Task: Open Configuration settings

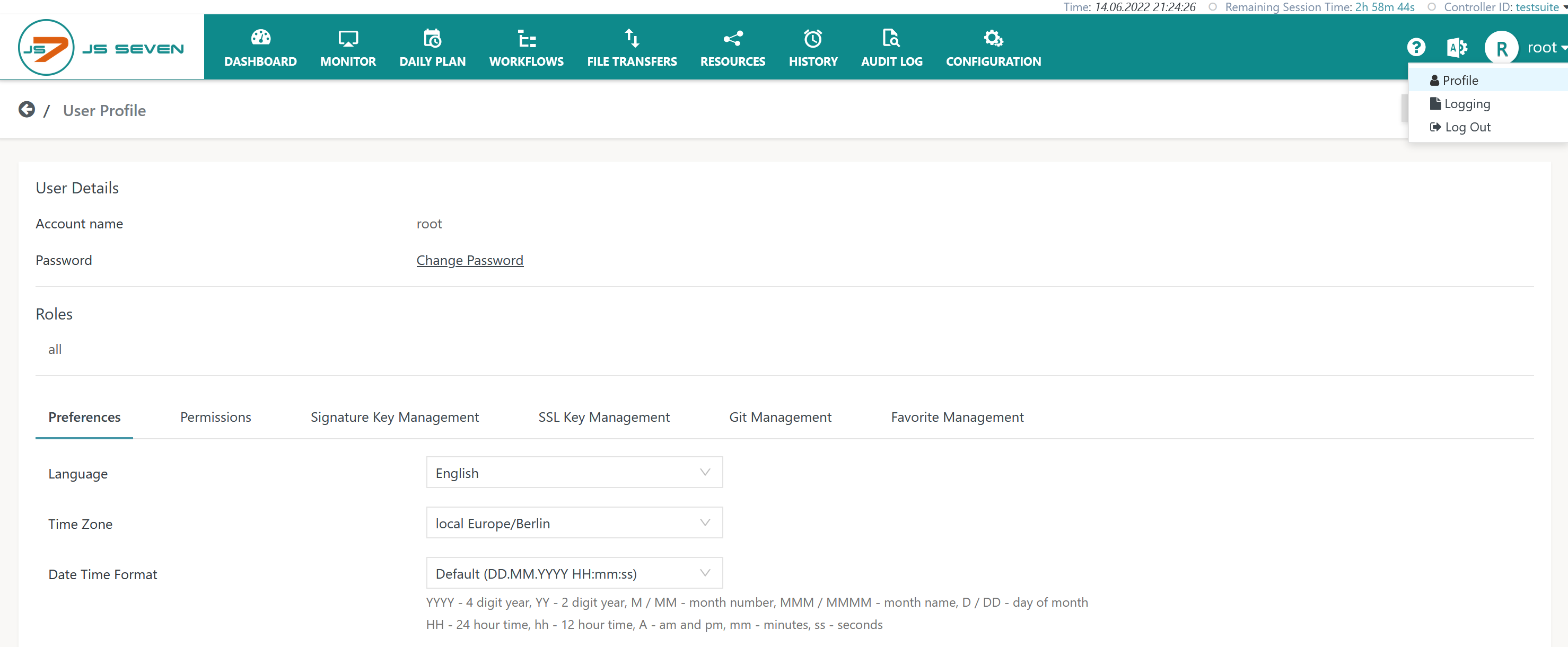Action: tap(993, 47)
